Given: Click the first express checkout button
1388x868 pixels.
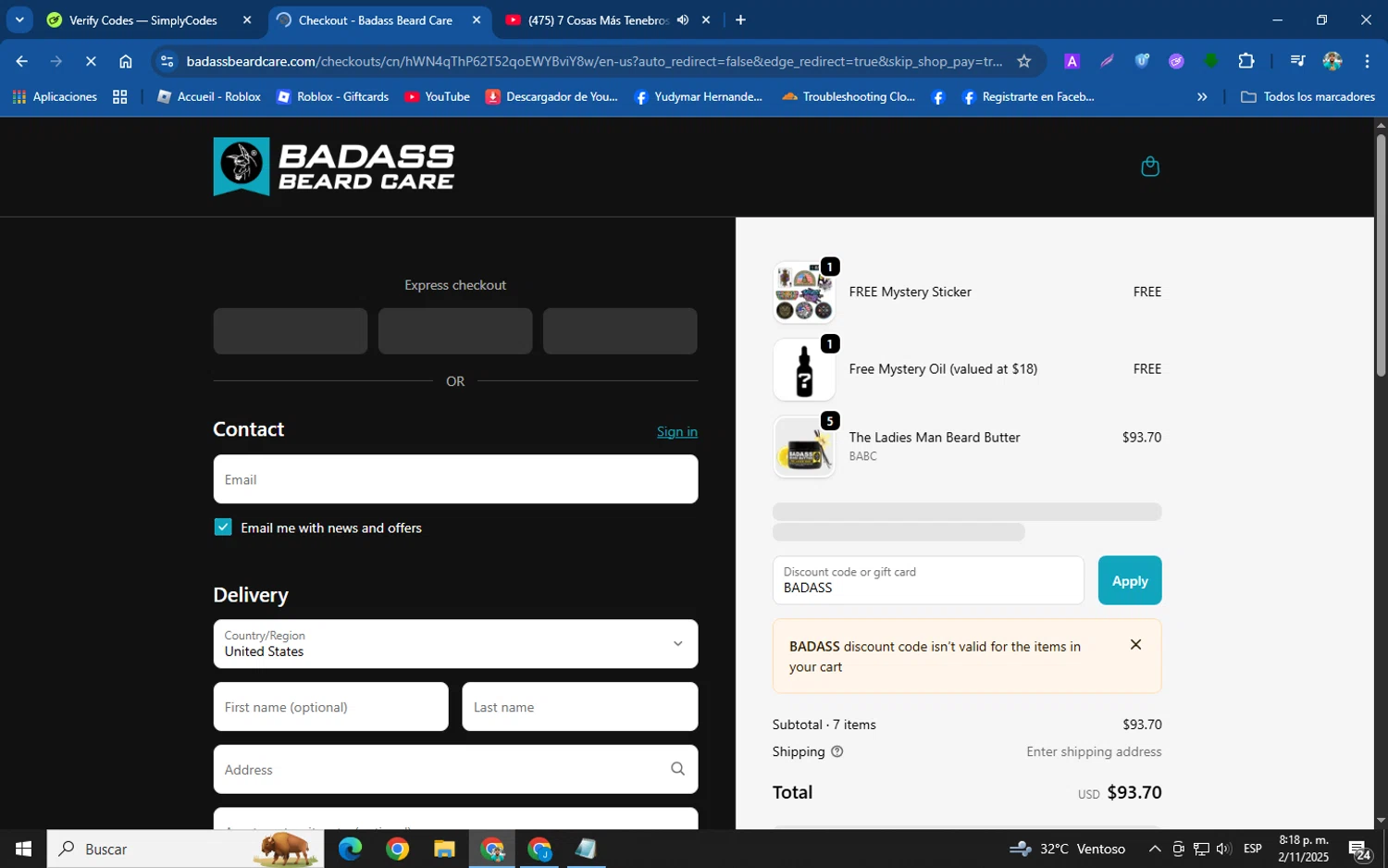Looking at the screenshot, I should tap(291, 331).
